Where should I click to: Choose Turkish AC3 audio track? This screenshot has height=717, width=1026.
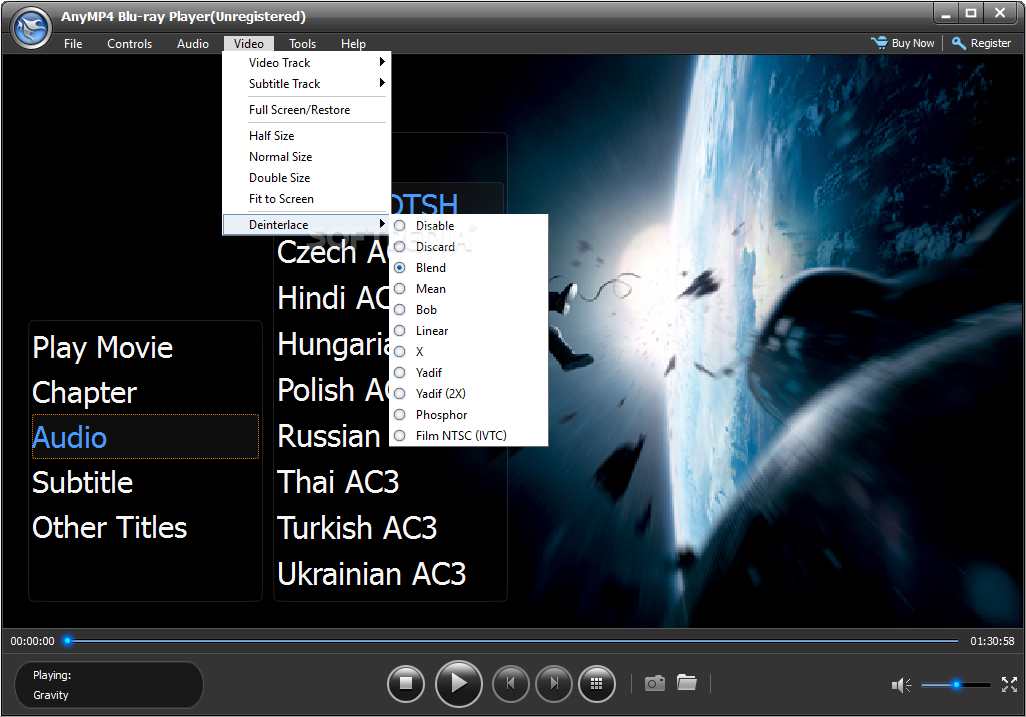[357, 528]
